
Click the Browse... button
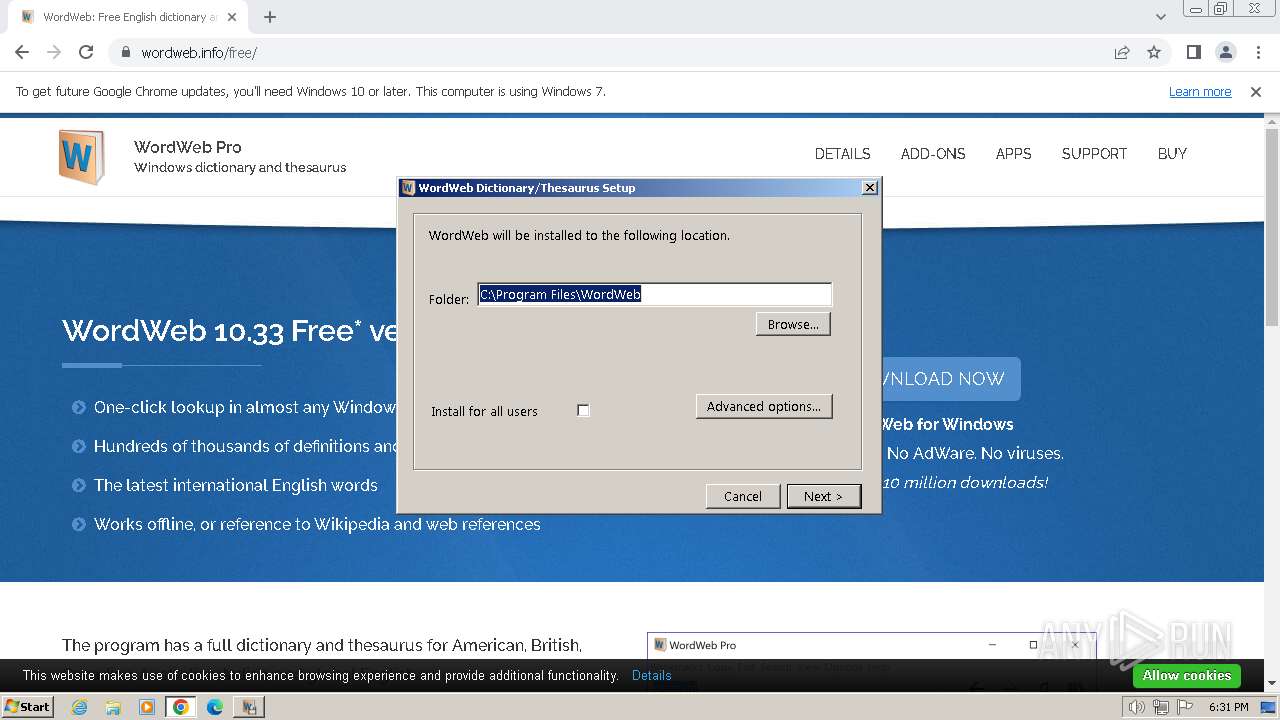(793, 324)
